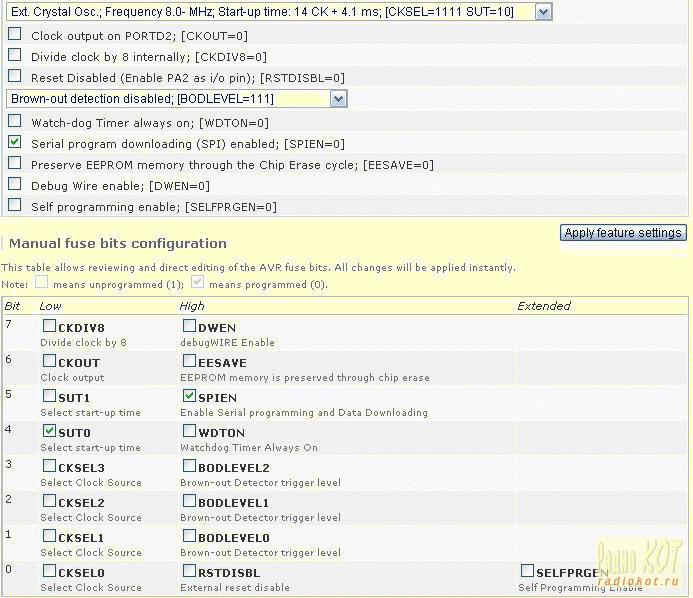This screenshot has height=598, width=693.
Task: Expand the Brown-out detection BODLEVEL dropdown
Action: coord(177,99)
